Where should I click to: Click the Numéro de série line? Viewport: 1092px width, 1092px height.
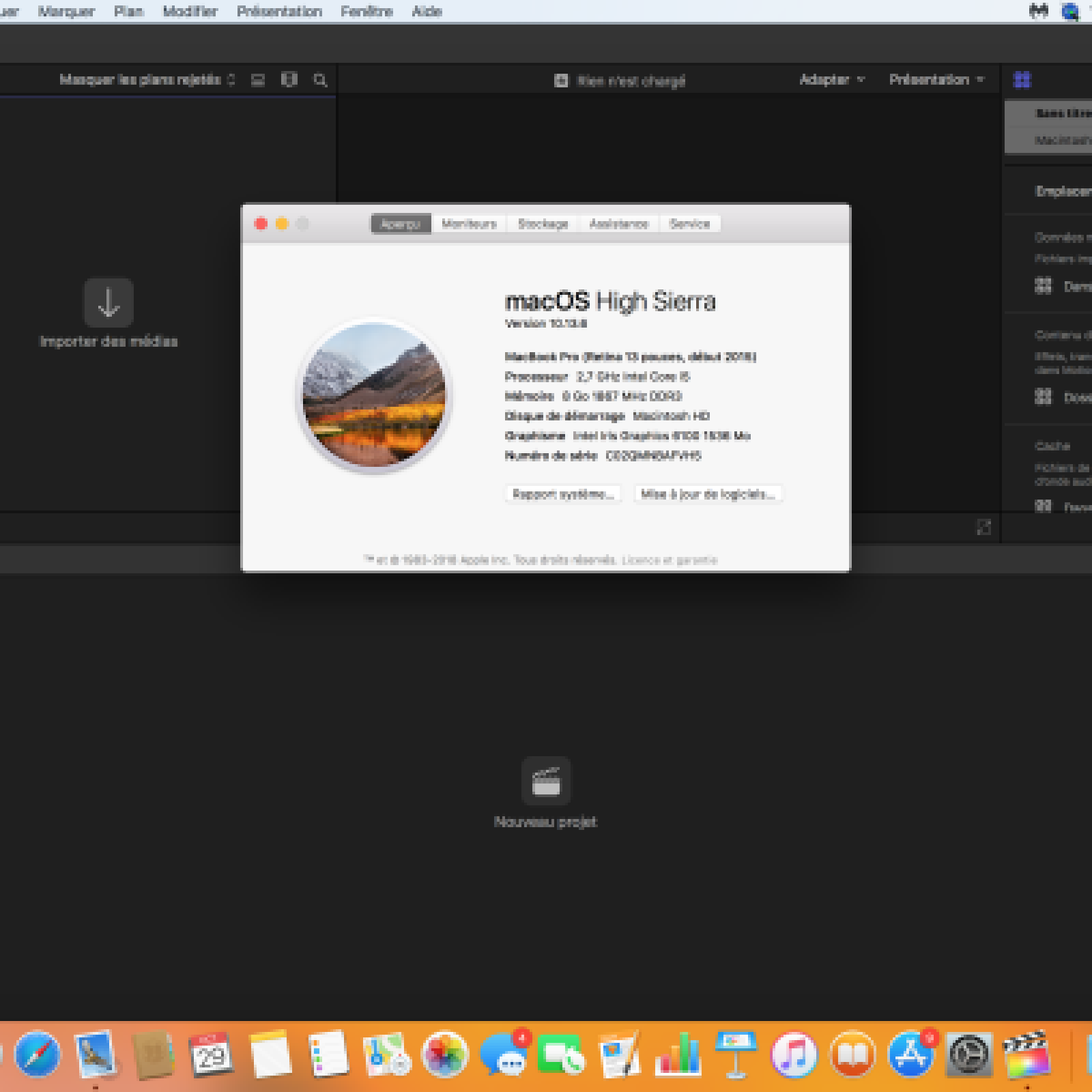click(x=603, y=456)
